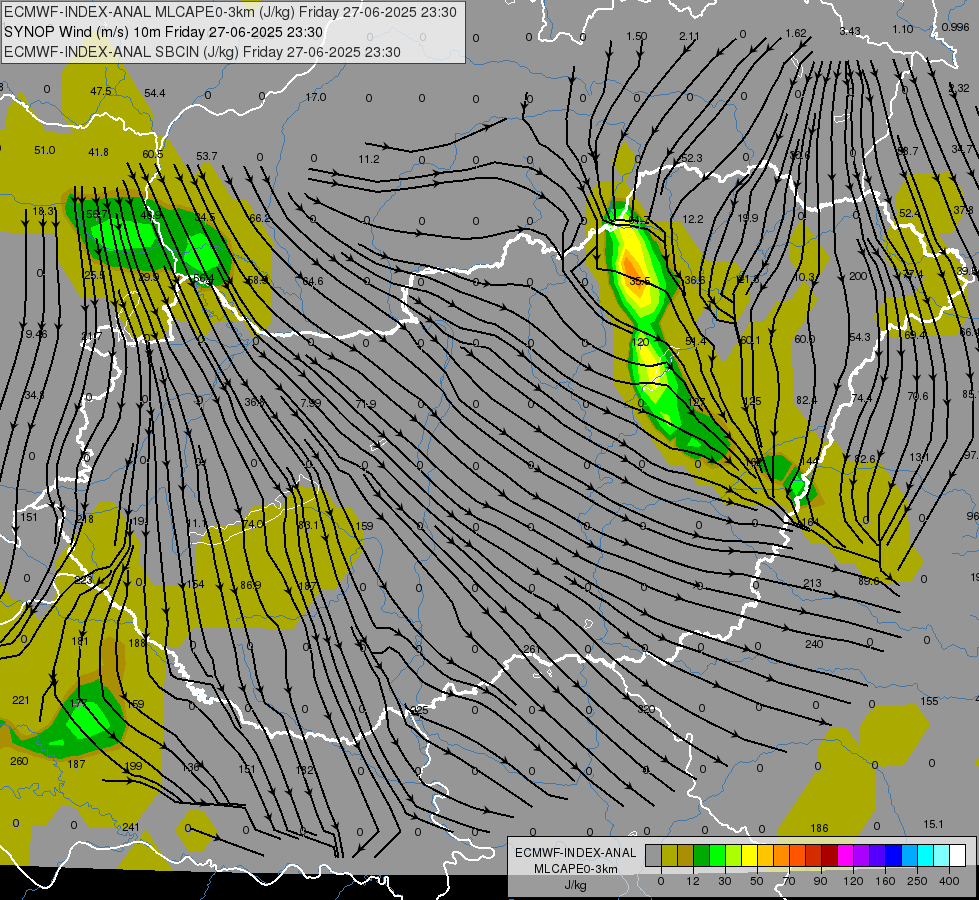Click the white swatch at the legend end
This screenshot has width=979, height=900.
tap(958, 855)
